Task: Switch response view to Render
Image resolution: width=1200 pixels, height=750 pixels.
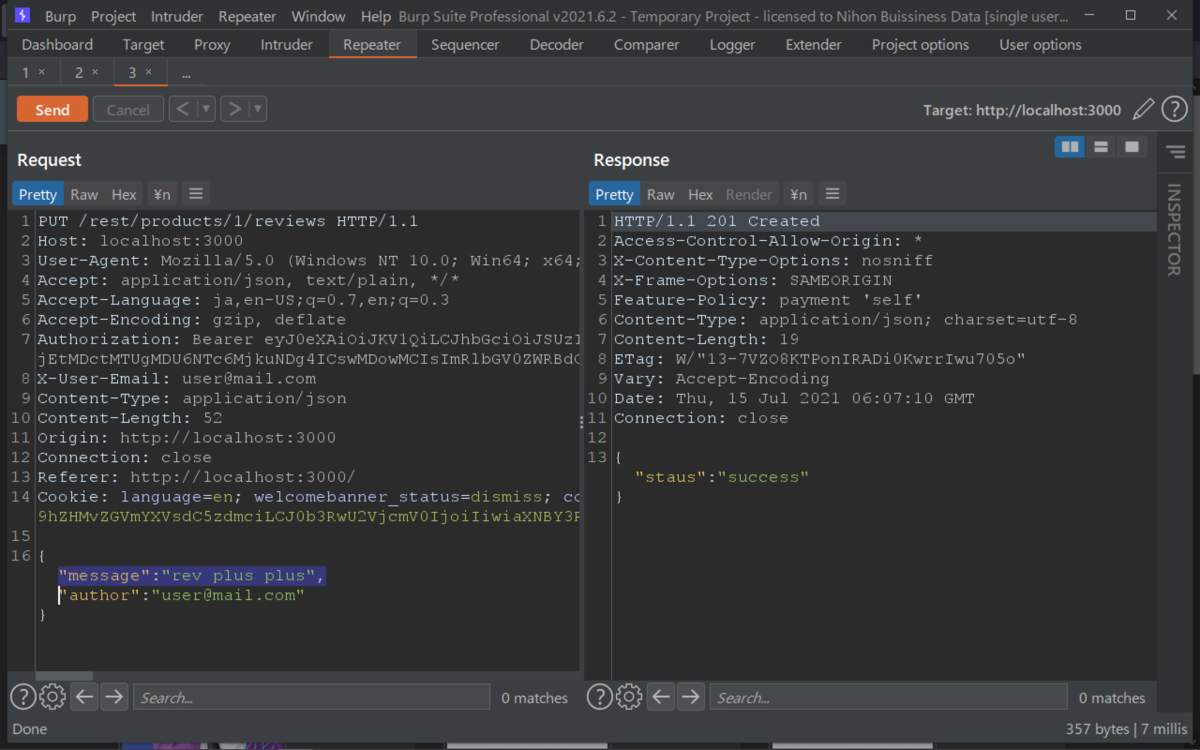Action: click(749, 194)
